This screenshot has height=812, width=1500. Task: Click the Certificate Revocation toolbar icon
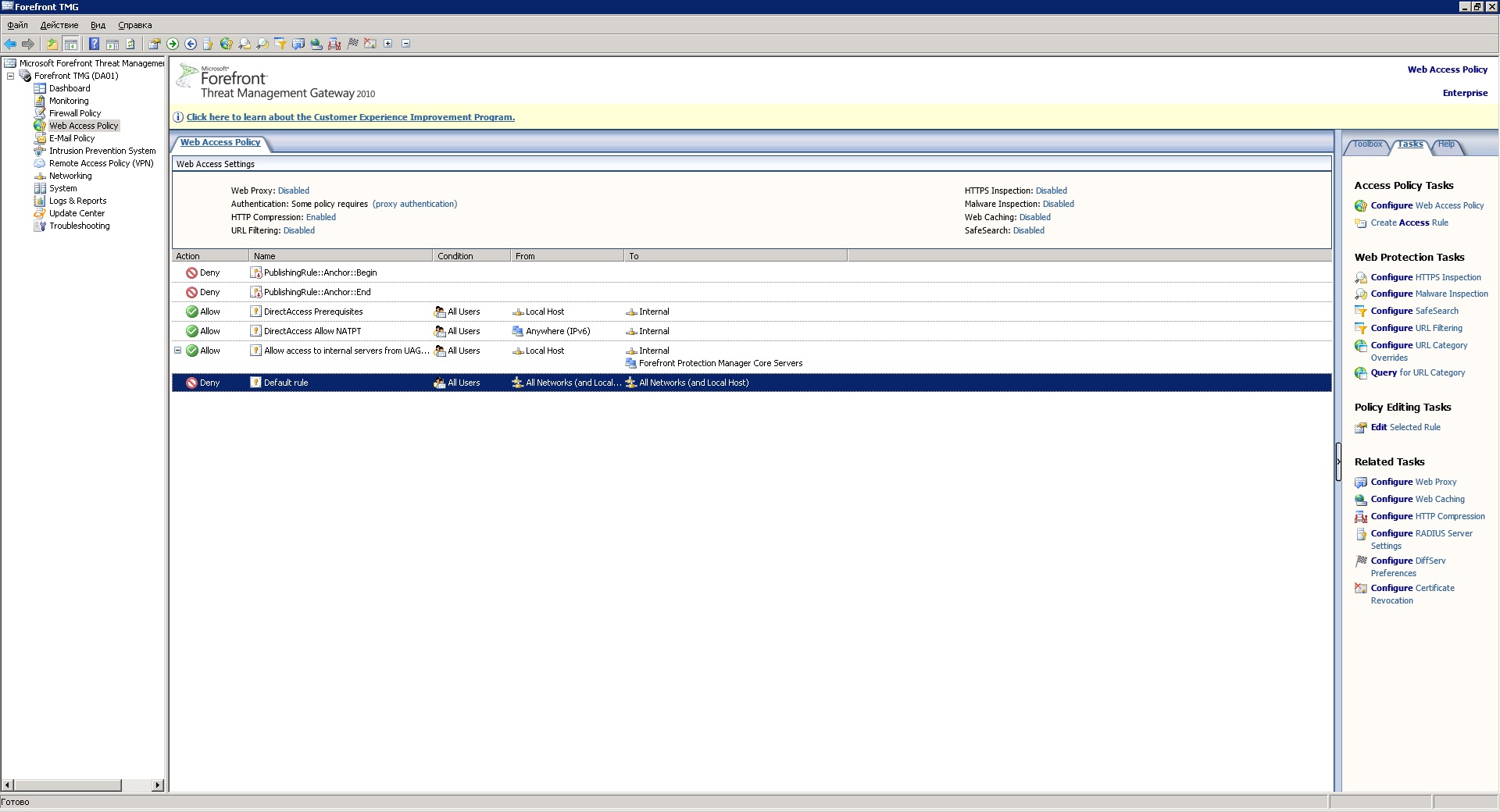[x=370, y=44]
